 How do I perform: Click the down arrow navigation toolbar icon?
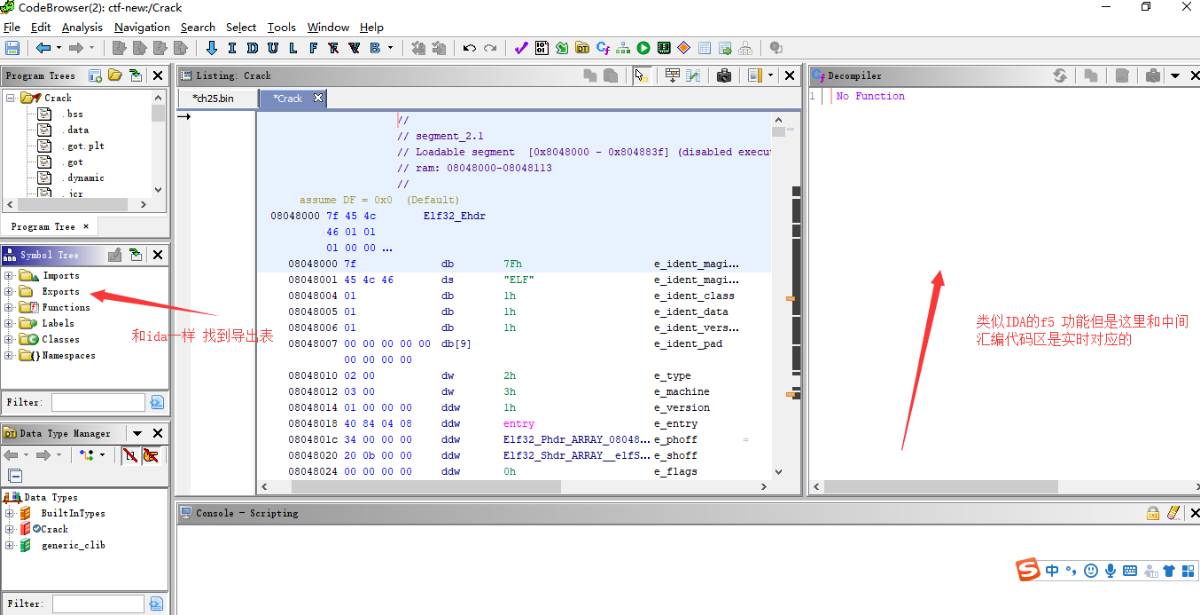[x=211, y=48]
